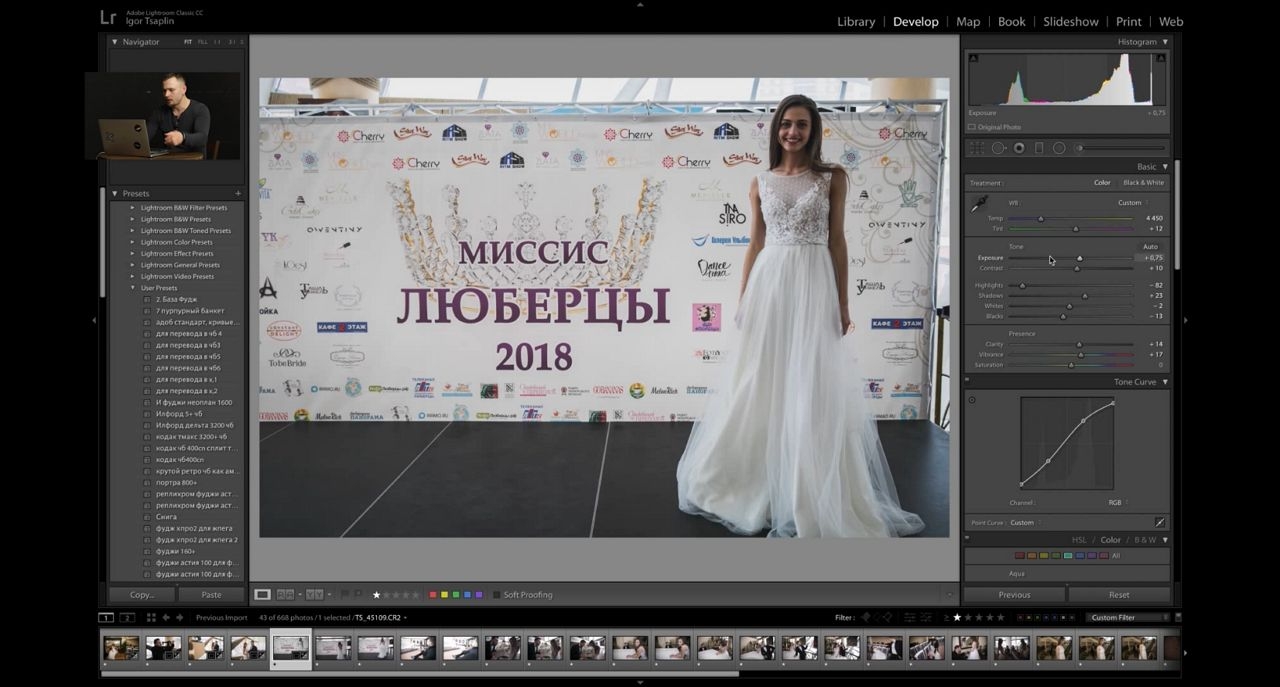Expand Lightroom B&W Filter Presets folder
The width and height of the screenshot is (1280, 687).
(x=132, y=208)
